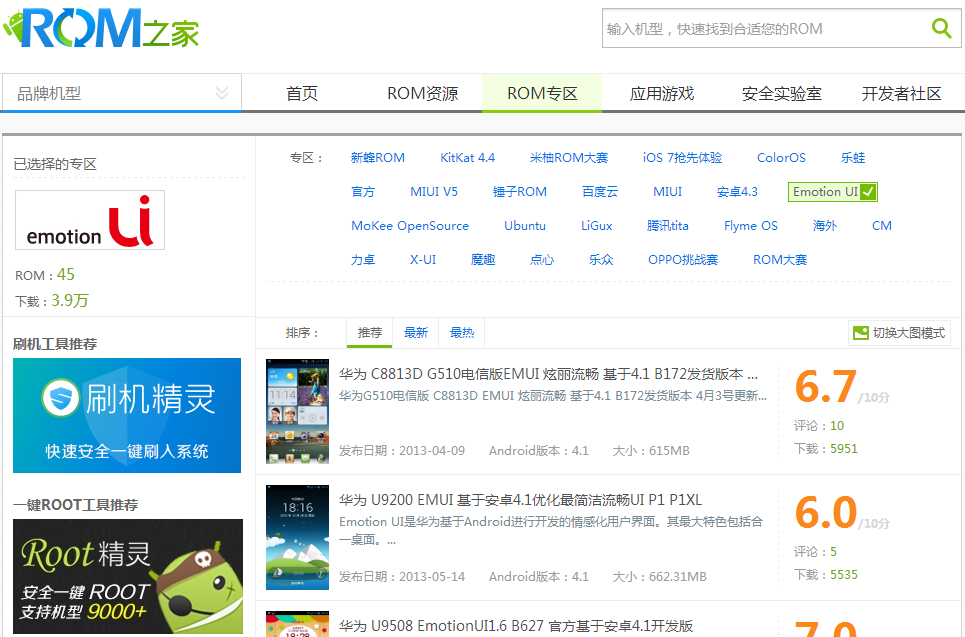Image resolution: width=965 pixels, height=637 pixels.
Task: Expand the 品牌机型 dropdown
Action: 122,93
